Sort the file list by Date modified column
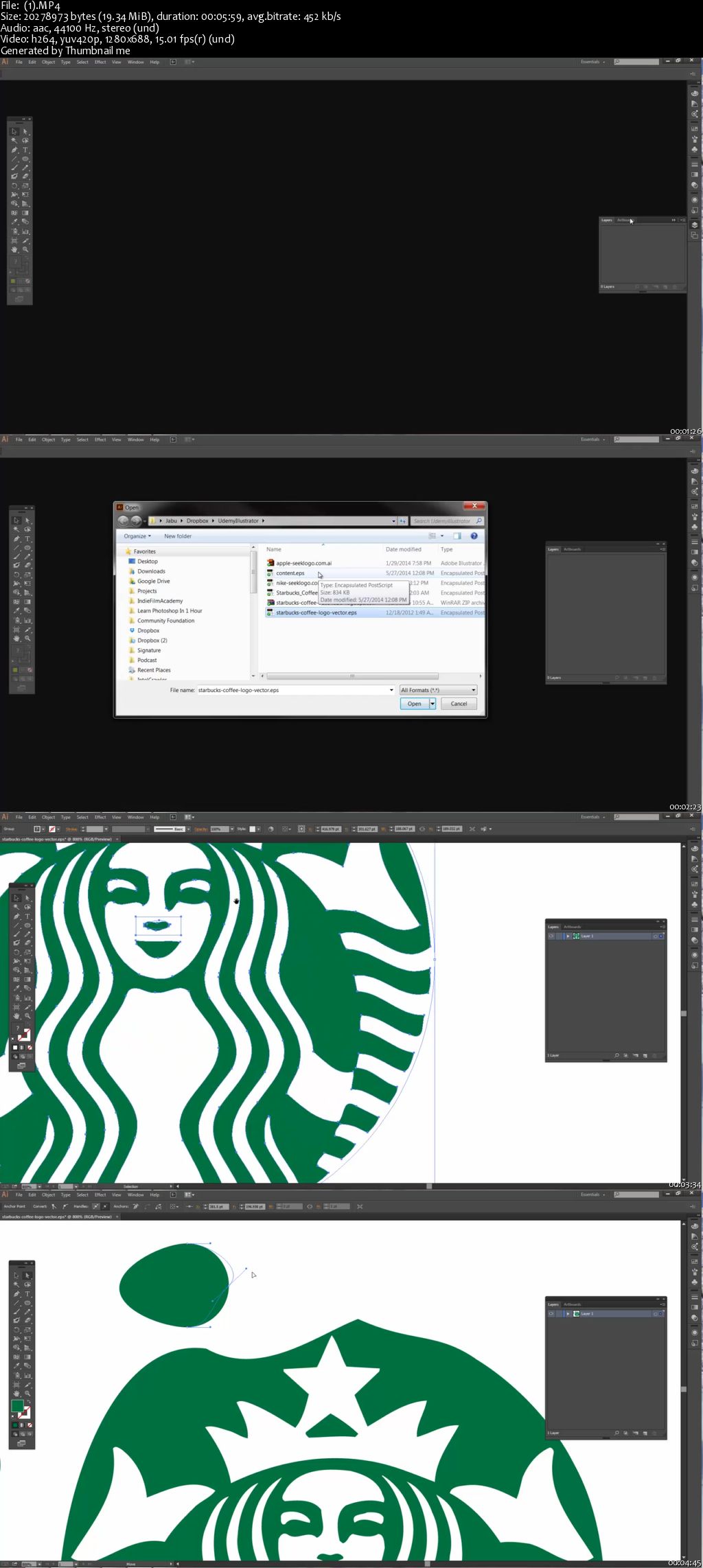 pos(404,549)
